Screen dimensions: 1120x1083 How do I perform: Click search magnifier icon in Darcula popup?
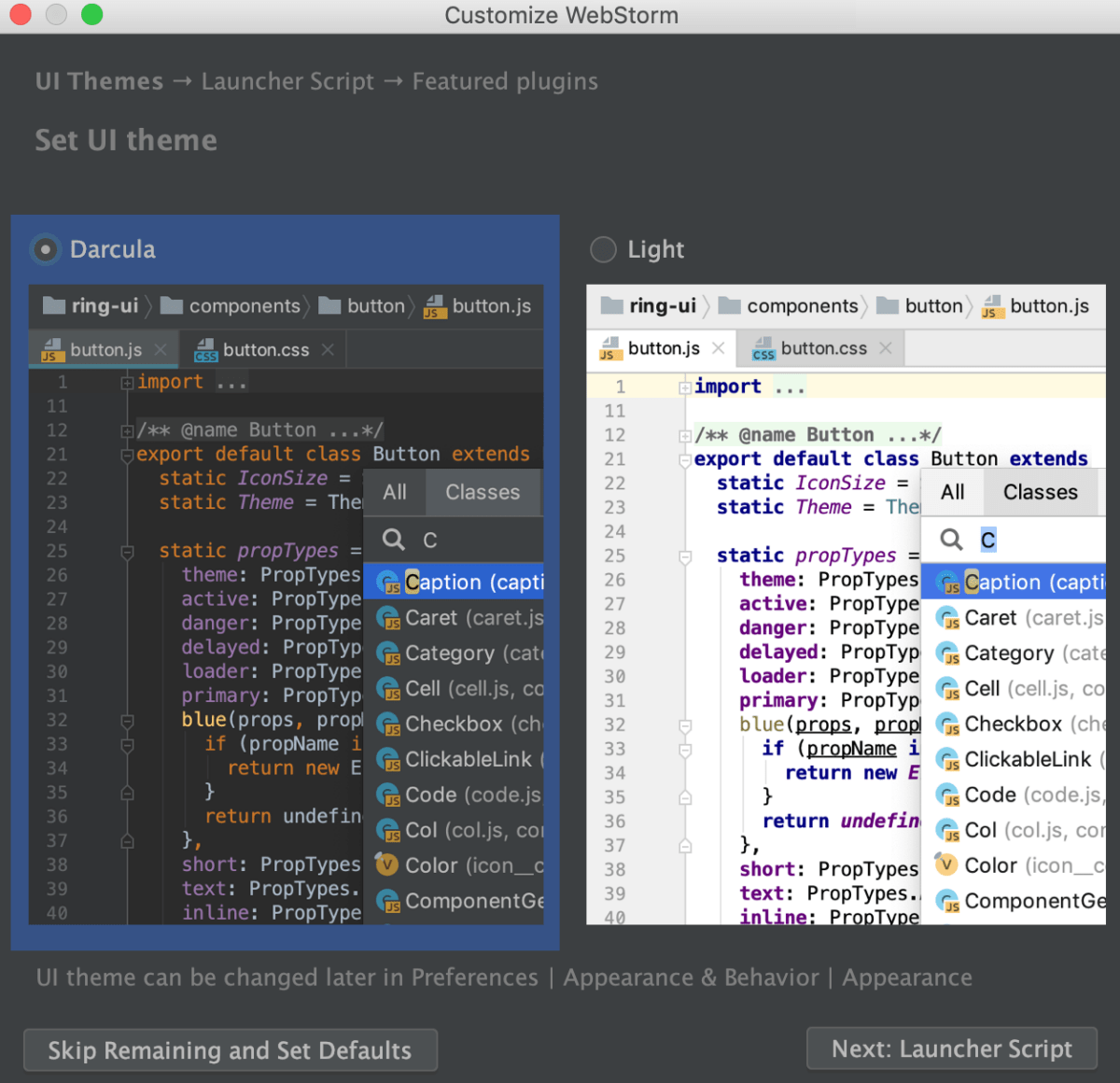[394, 540]
